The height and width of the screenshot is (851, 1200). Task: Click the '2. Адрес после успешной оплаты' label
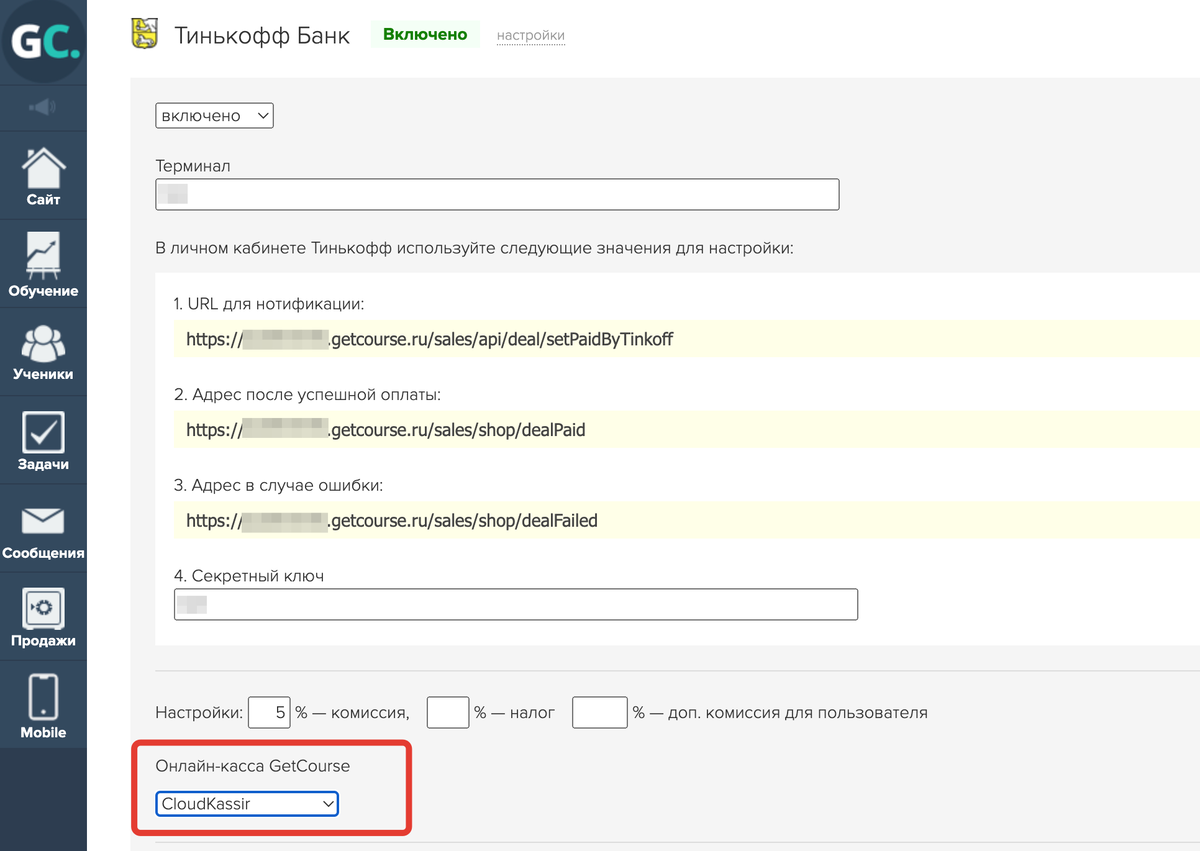point(307,394)
